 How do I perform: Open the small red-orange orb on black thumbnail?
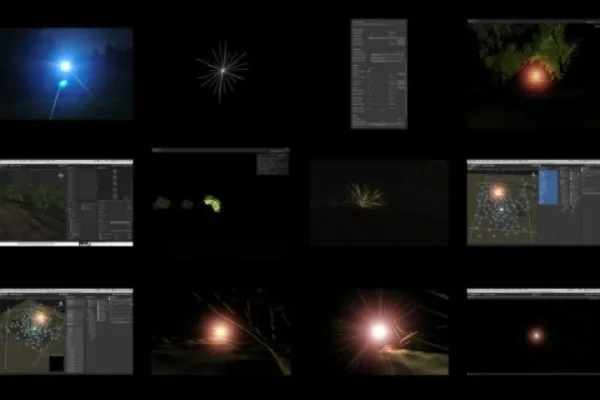(x=533, y=331)
